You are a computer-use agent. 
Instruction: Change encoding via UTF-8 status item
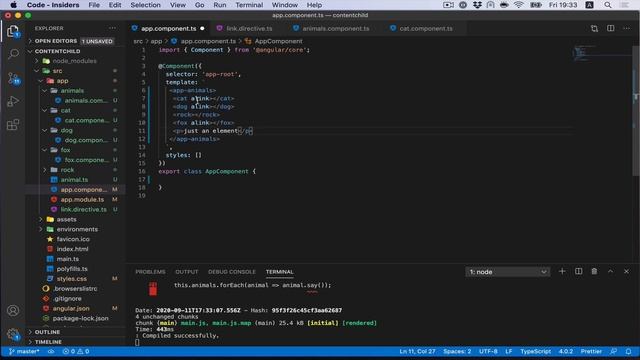click(488, 351)
